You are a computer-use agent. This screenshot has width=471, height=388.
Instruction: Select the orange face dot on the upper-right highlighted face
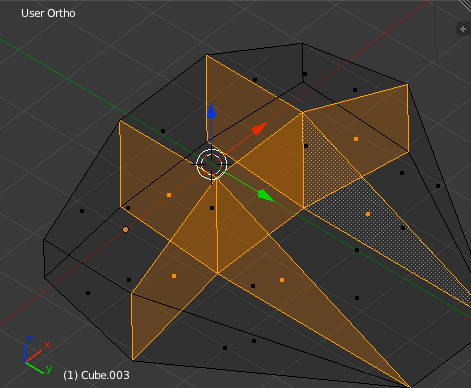pyautogui.click(x=356, y=139)
